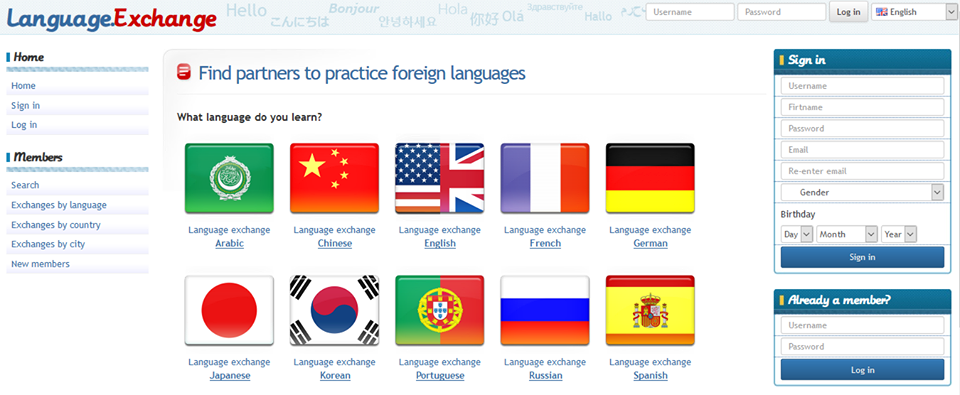This screenshot has height=395, width=960.
Task: Follow the French language exchange link
Action: (545, 243)
